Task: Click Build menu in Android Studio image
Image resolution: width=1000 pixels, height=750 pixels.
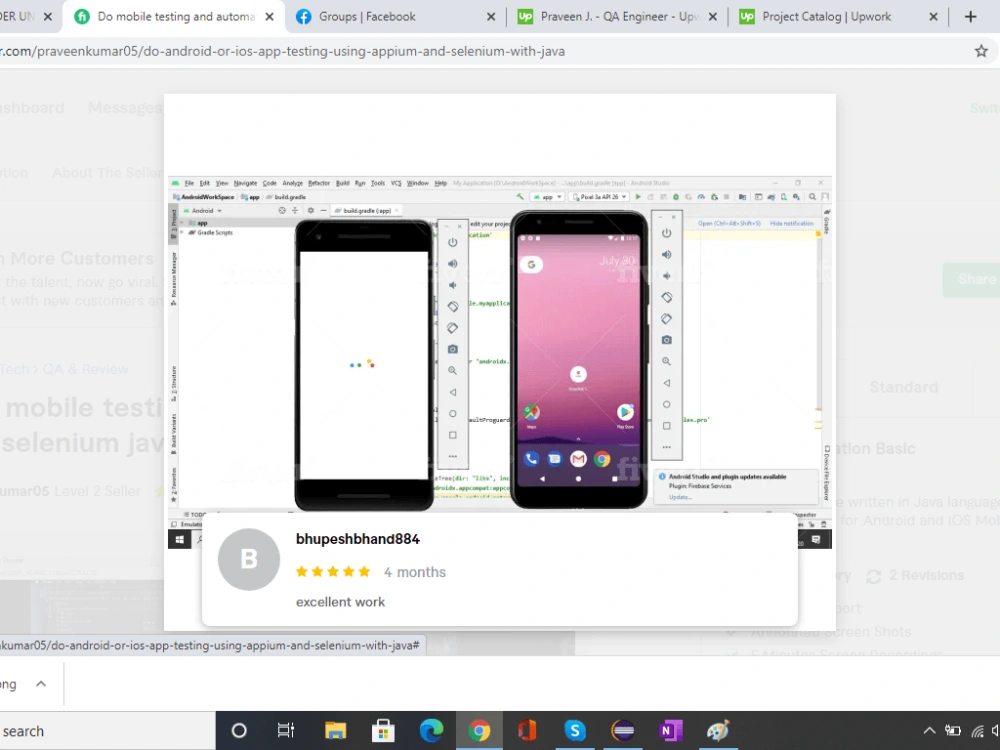Action: click(x=342, y=183)
